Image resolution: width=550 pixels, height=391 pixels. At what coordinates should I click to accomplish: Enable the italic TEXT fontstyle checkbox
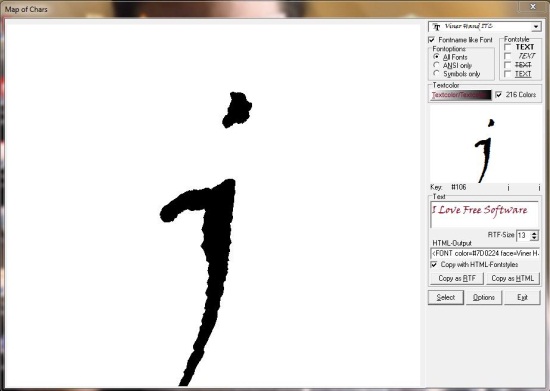coord(507,56)
